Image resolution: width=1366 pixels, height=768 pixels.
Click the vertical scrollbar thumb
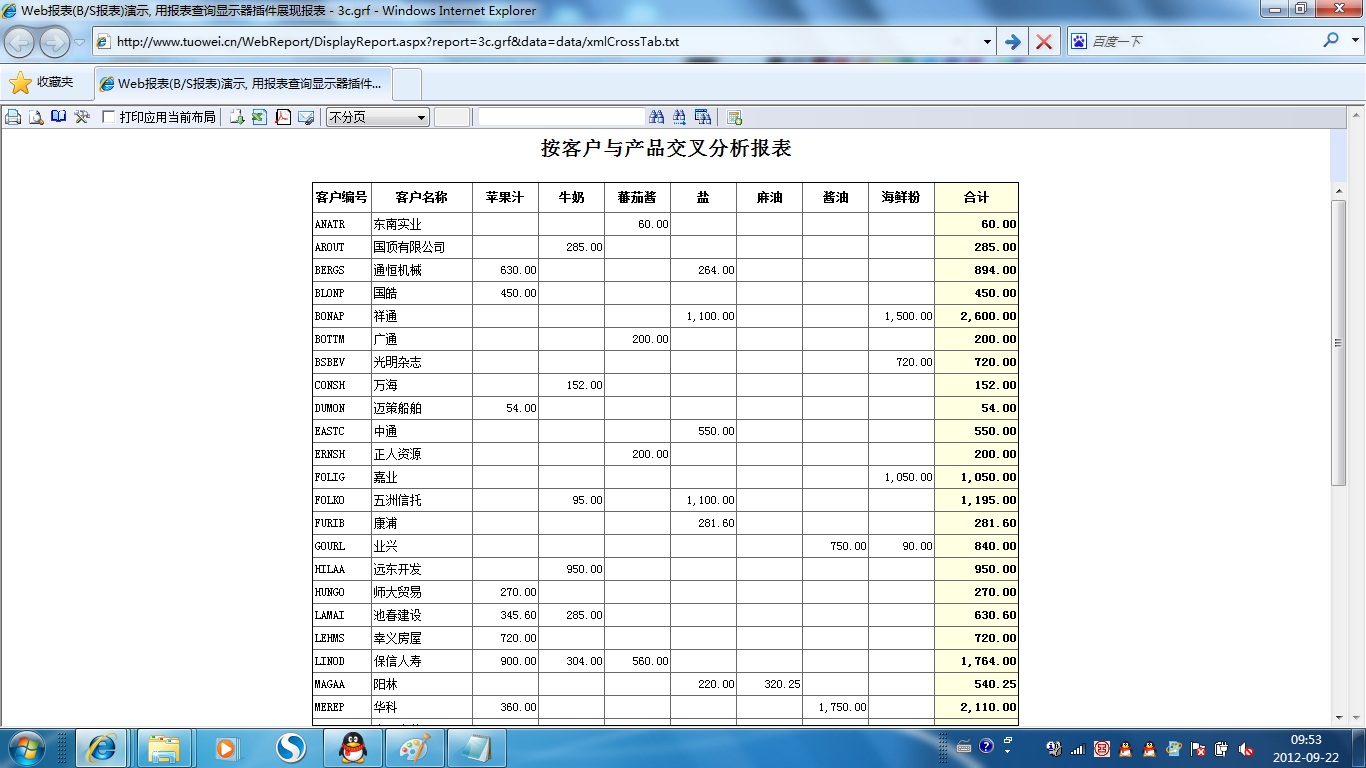pos(1339,342)
